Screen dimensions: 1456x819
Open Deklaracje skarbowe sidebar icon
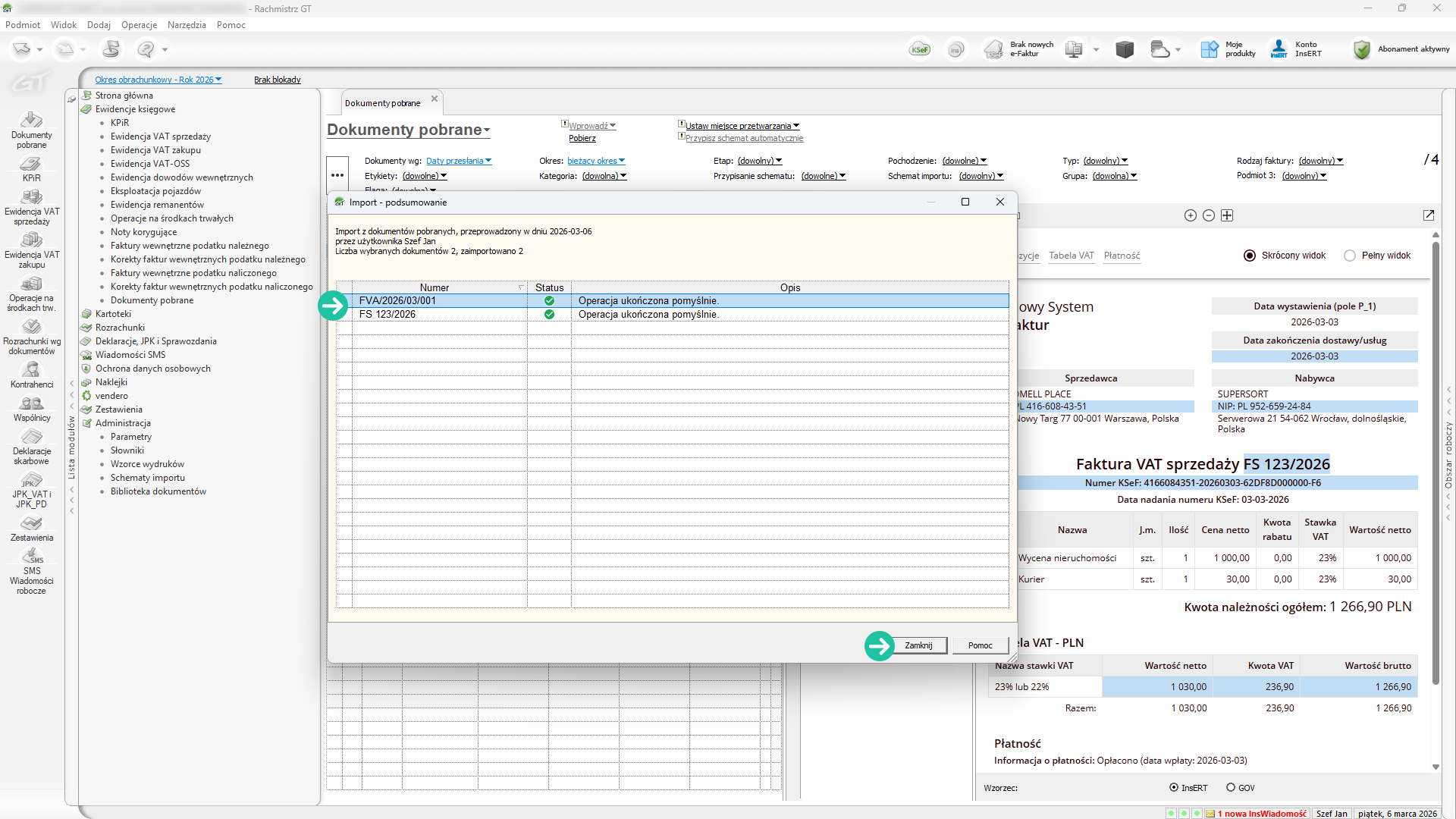pos(31,437)
